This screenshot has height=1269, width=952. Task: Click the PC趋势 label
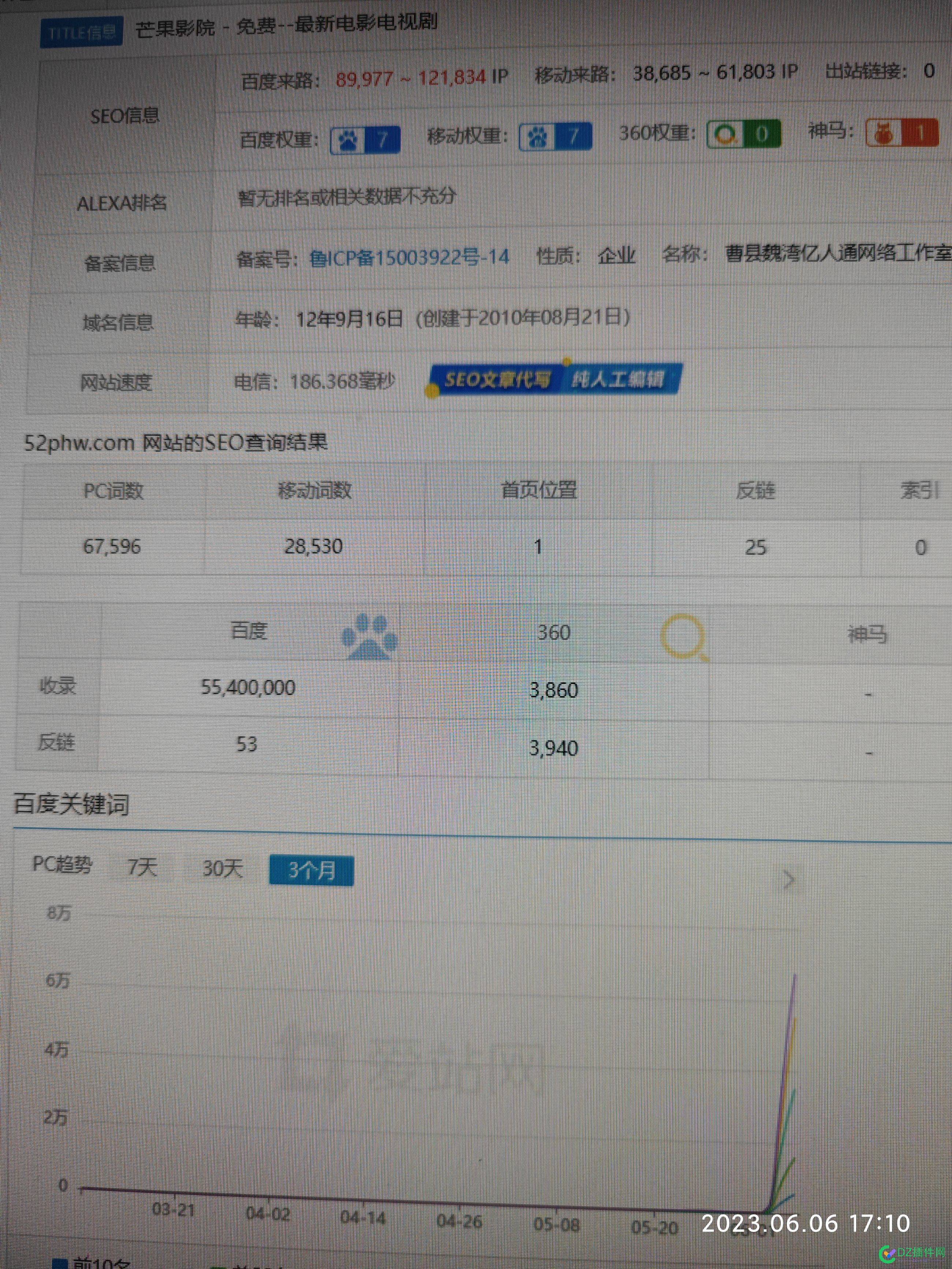click(x=63, y=864)
